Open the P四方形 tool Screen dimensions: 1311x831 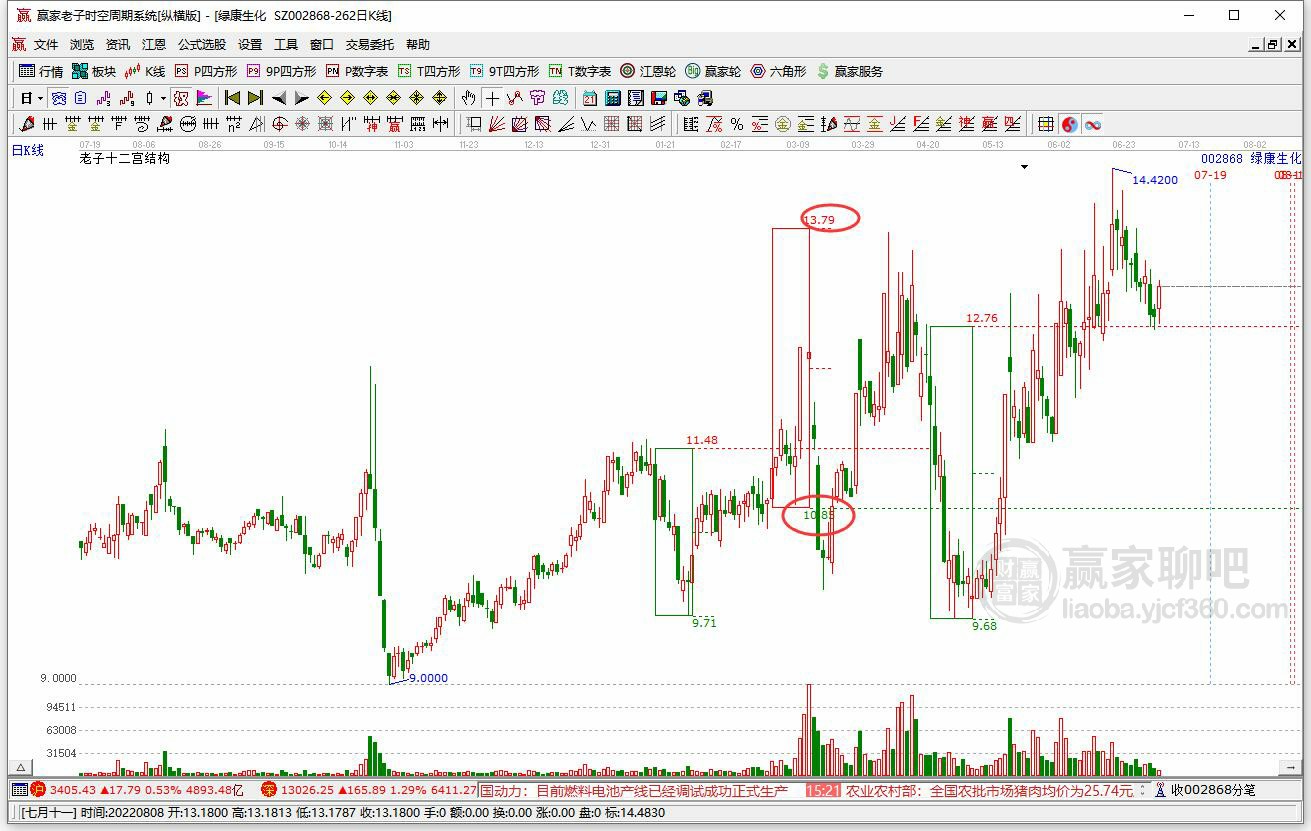[206, 71]
